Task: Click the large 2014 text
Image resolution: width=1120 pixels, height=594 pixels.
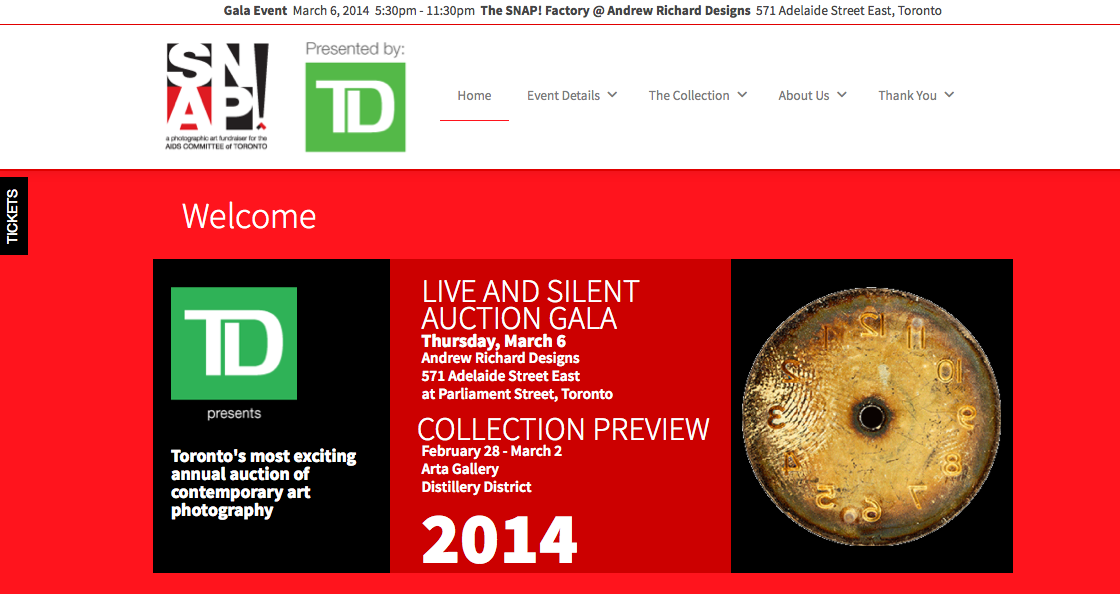Action: tap(499, 540)
